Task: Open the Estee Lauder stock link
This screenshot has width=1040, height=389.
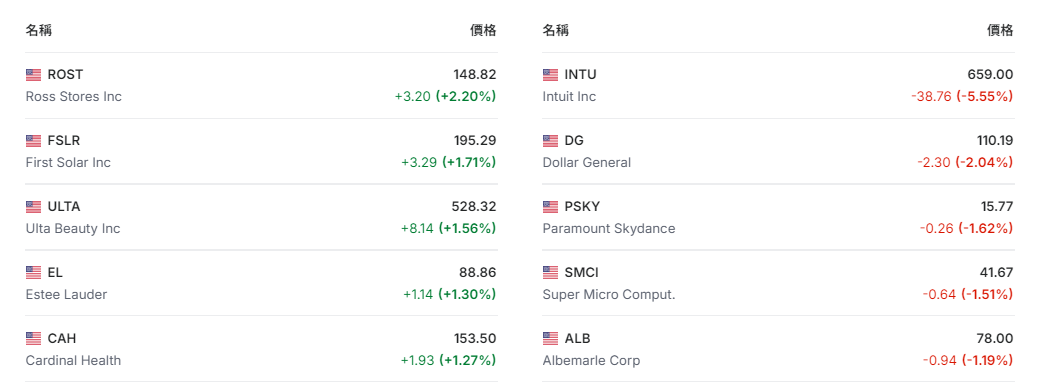Action: point(66,294)
